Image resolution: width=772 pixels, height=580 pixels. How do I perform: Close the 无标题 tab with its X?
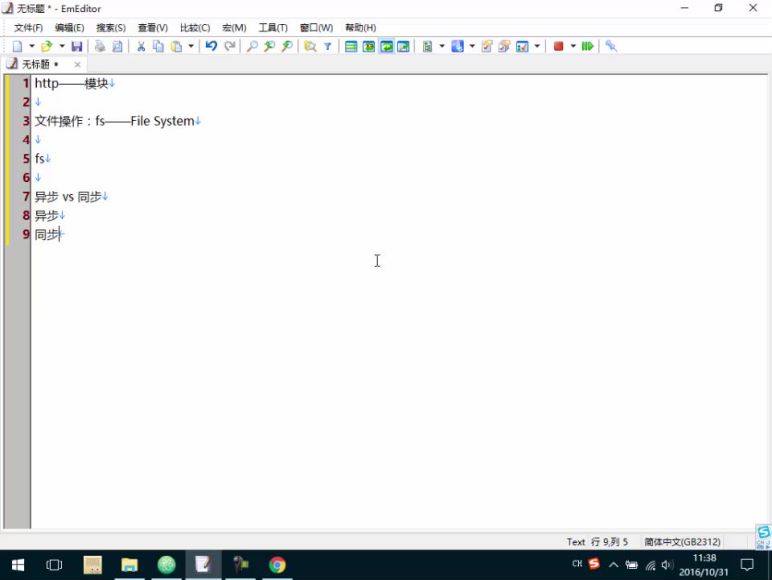[77, 64]
